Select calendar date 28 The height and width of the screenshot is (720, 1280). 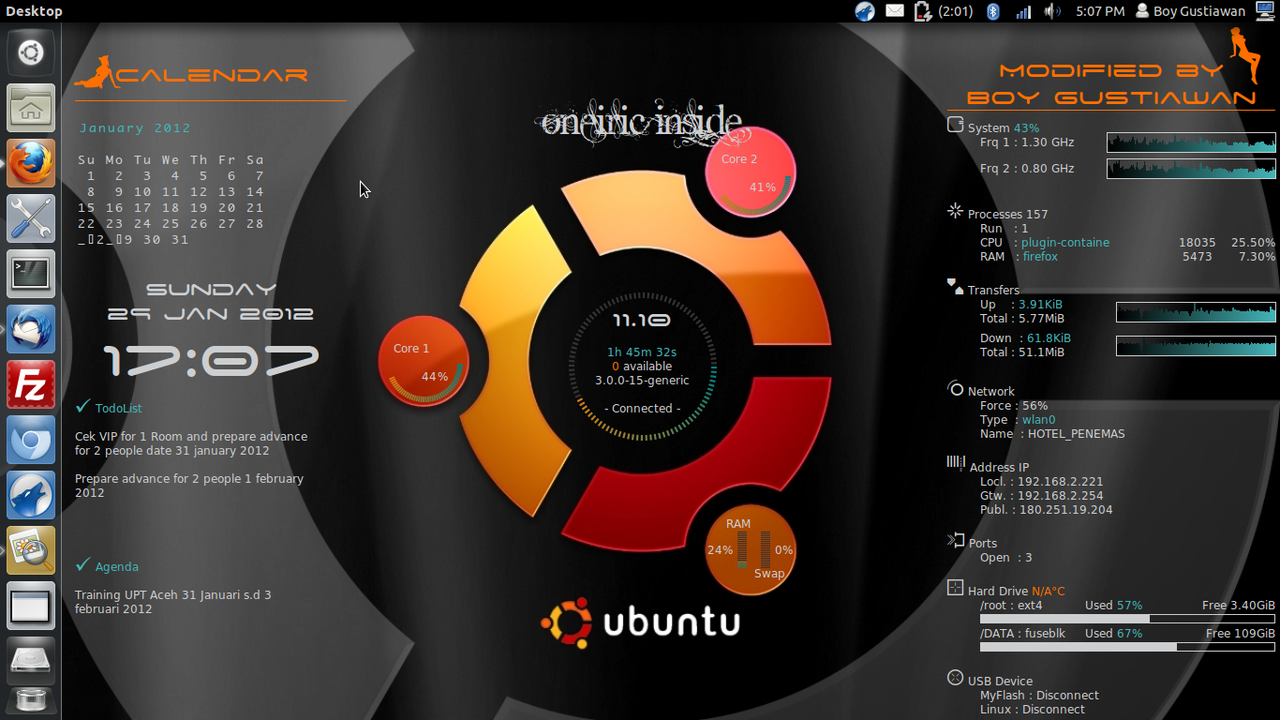coord(255,224)
